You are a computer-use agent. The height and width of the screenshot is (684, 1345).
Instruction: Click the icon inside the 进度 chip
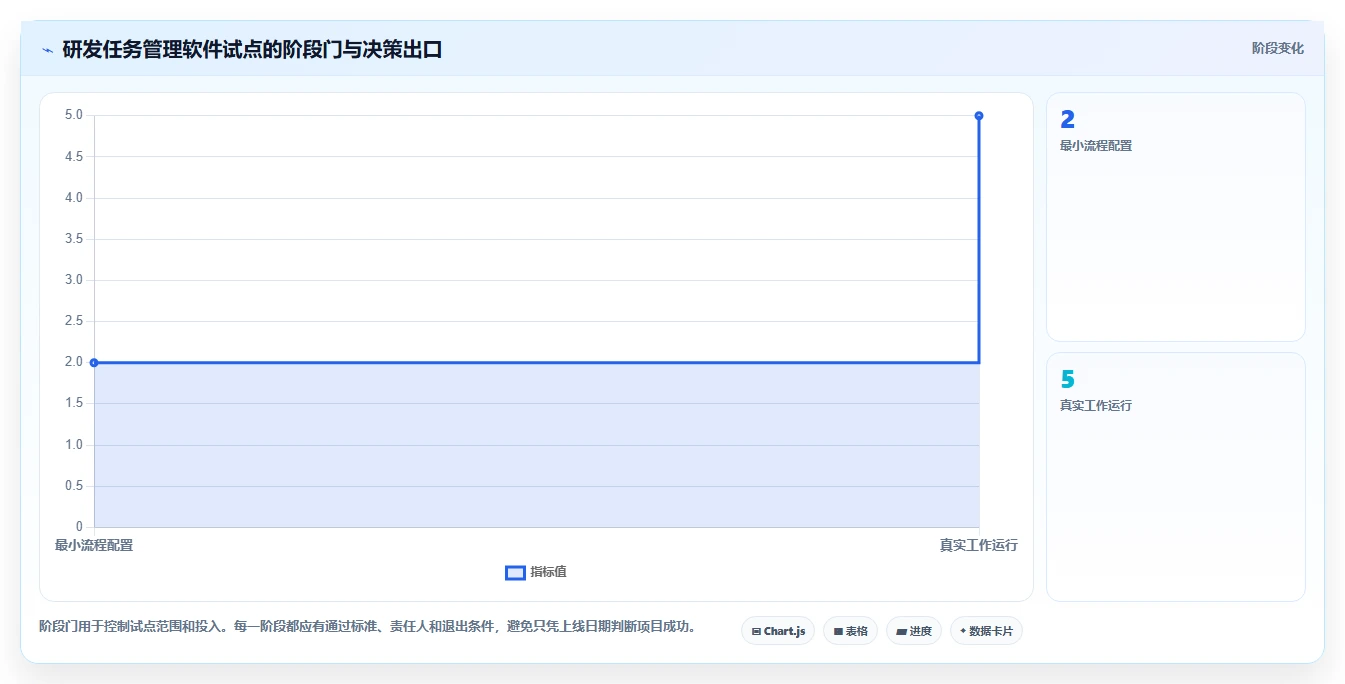click(901, 632)
